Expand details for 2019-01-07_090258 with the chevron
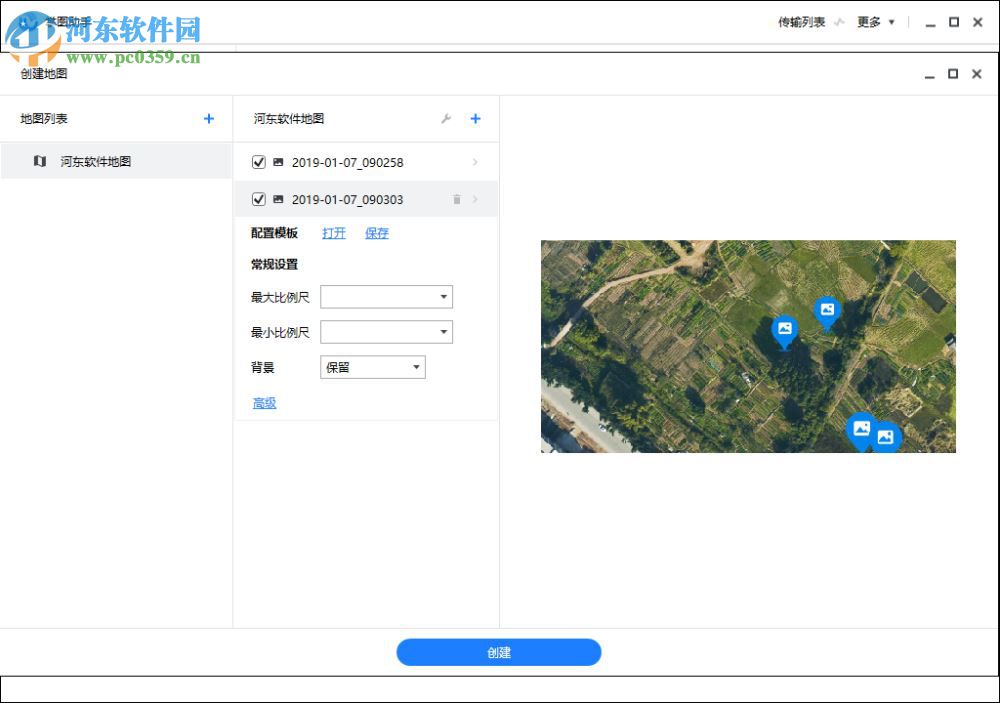The height and width of the screenshot is (703, 1000). 475,161
